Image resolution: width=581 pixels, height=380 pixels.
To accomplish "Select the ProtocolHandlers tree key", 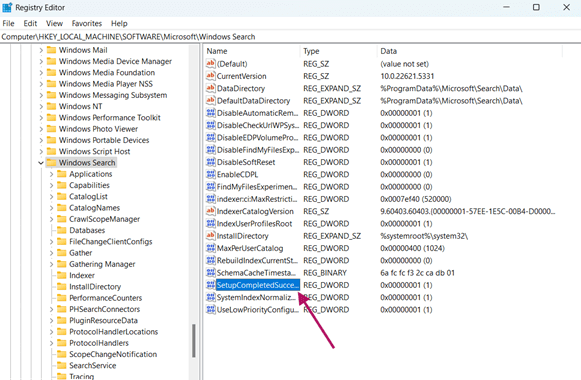I will tap(99, 343).
